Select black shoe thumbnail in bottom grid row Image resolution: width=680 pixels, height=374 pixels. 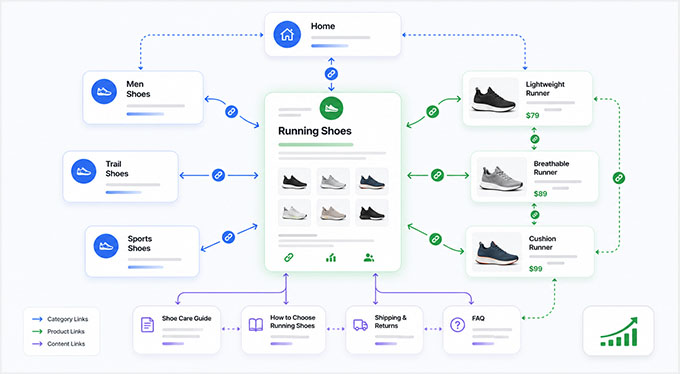coord(372,213)
